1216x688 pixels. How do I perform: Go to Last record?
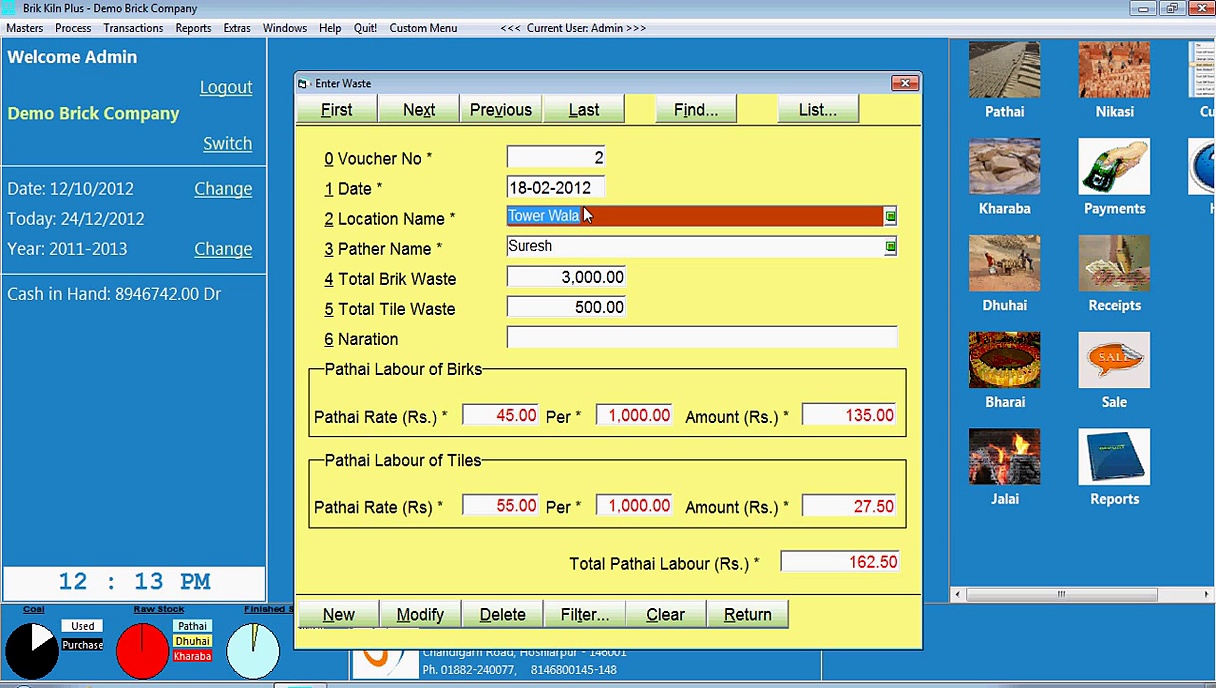(584, 109)
